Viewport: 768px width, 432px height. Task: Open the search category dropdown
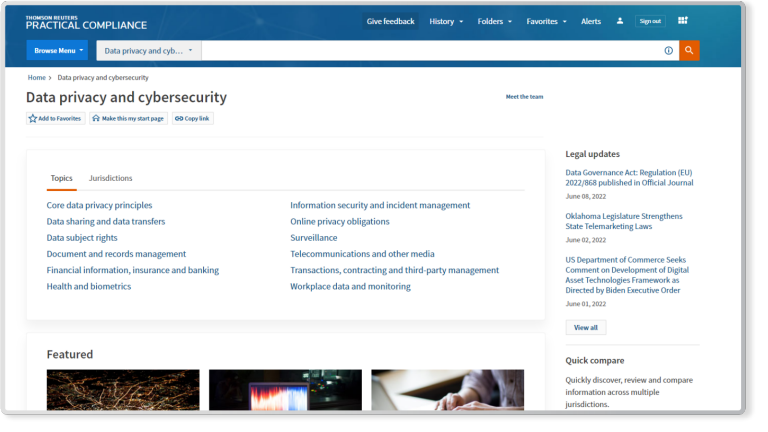tap(148, 50)
